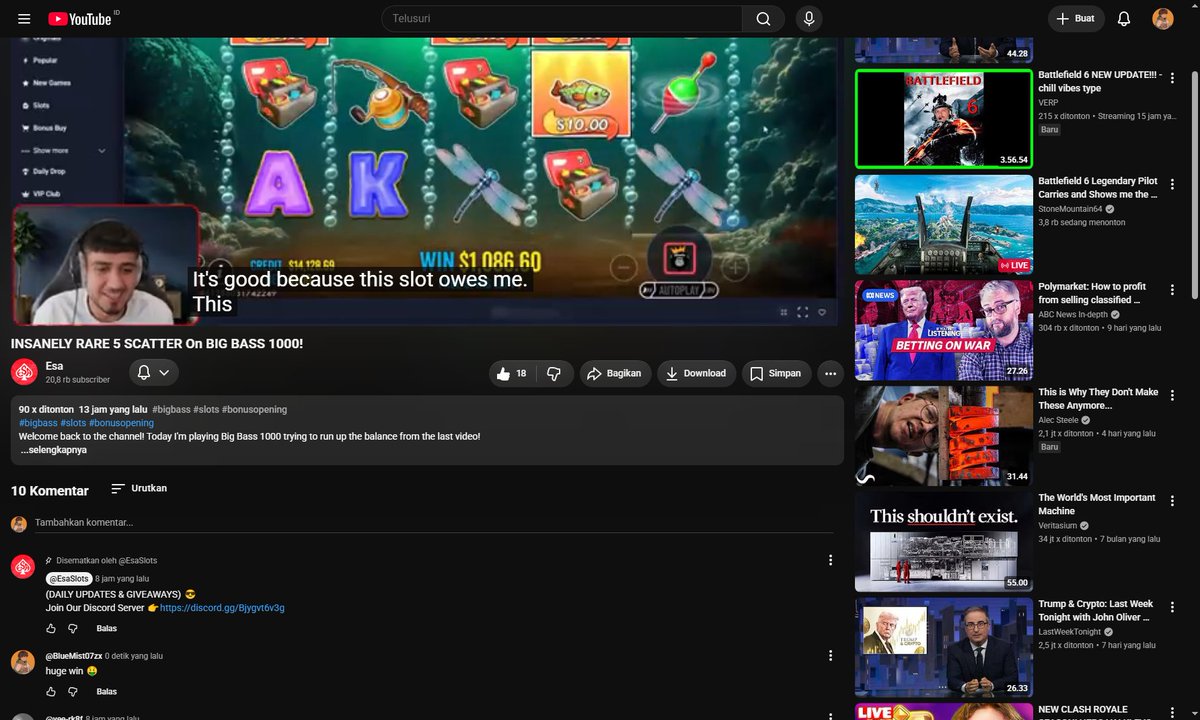Open options for pinned EsaSlots comment
Screen dimensions: 1200x720
point(830,561)
